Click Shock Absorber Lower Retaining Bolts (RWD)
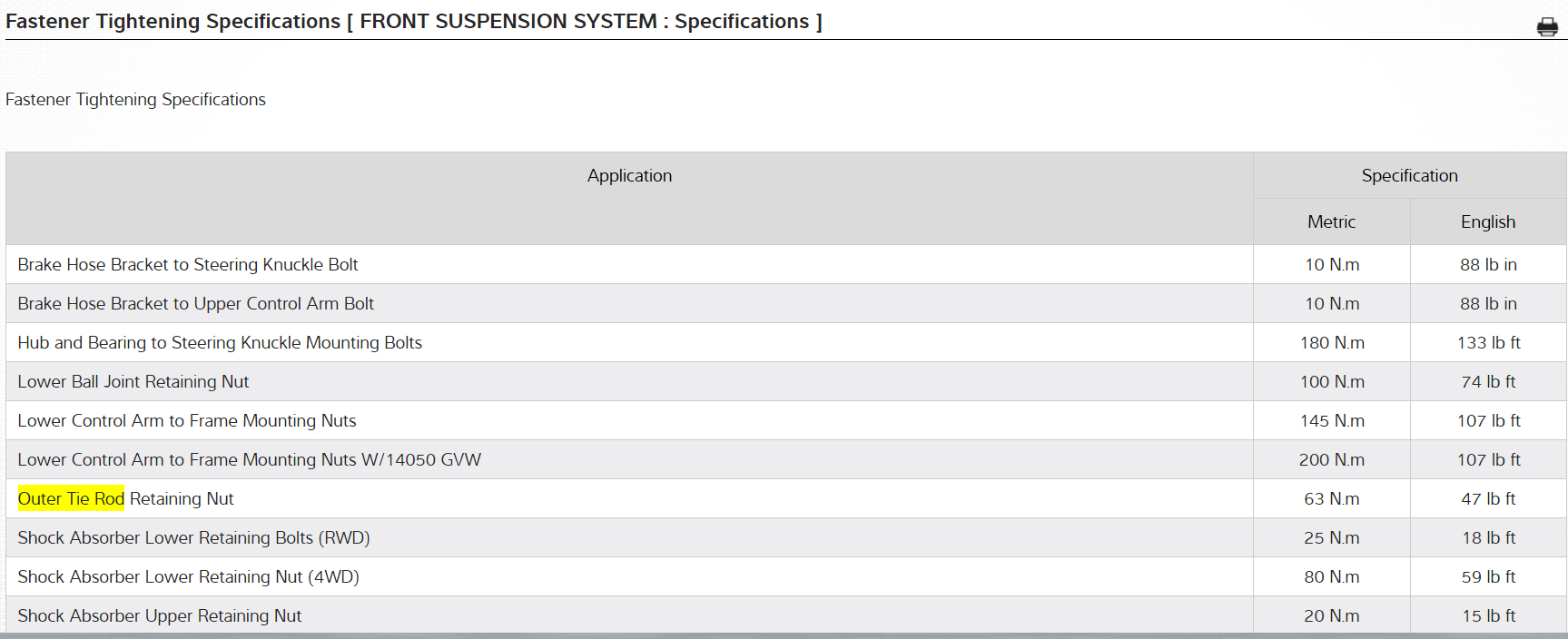This screenshot has height=639, width=1568. point(193,538)
